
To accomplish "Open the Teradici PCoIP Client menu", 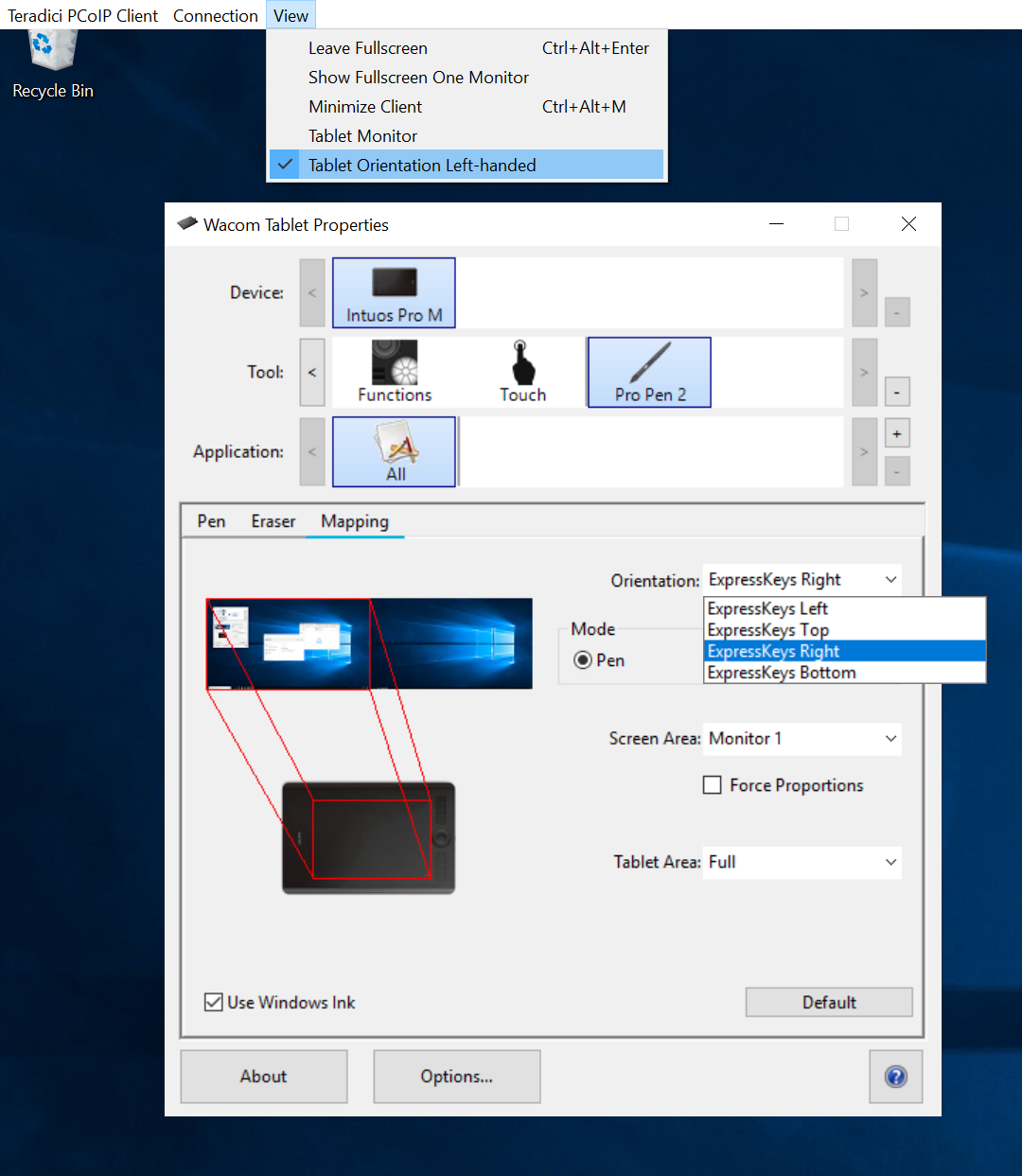I will (x=83, y=15).
